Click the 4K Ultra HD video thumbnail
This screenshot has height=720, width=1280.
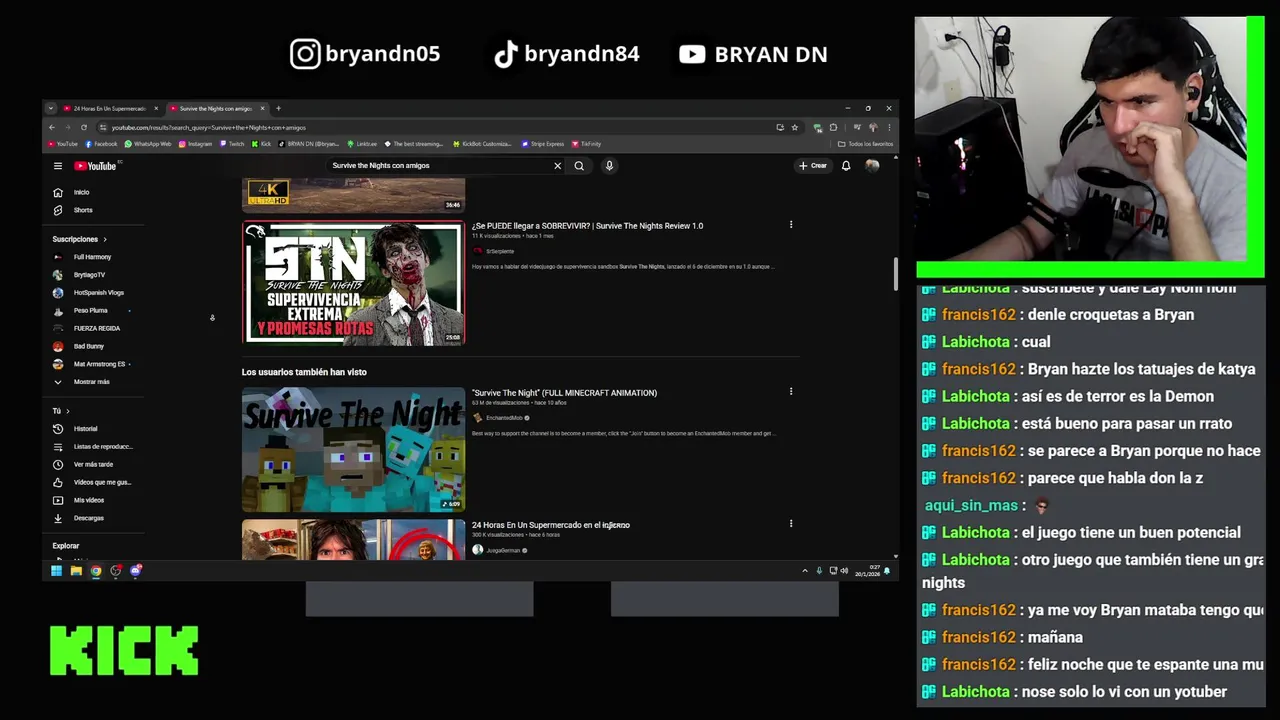coord(353,195)
